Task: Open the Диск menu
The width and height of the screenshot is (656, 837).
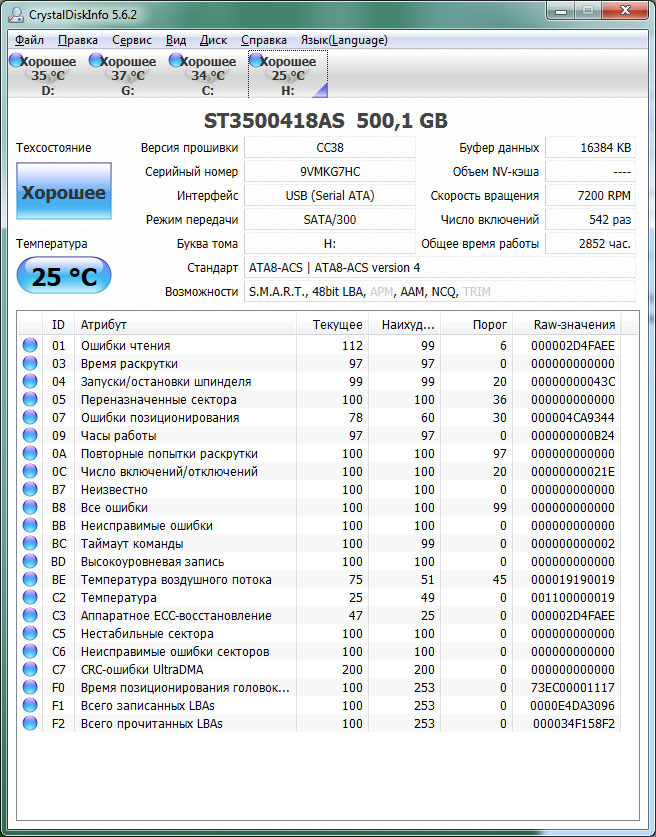Action: point(214,40)
